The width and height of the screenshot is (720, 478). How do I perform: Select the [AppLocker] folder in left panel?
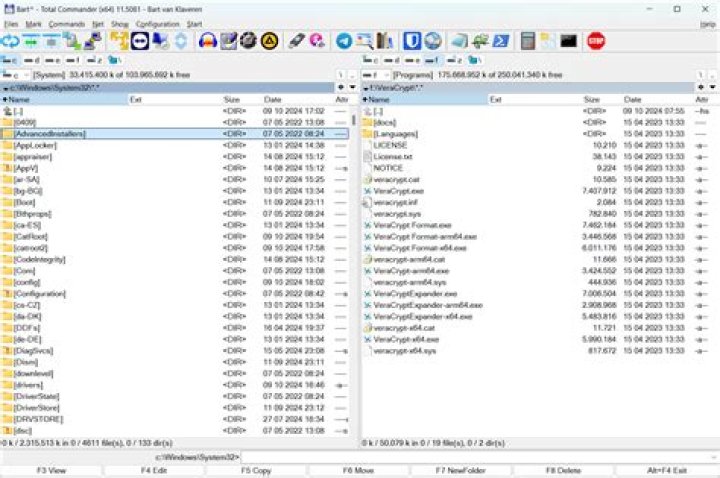174,145
